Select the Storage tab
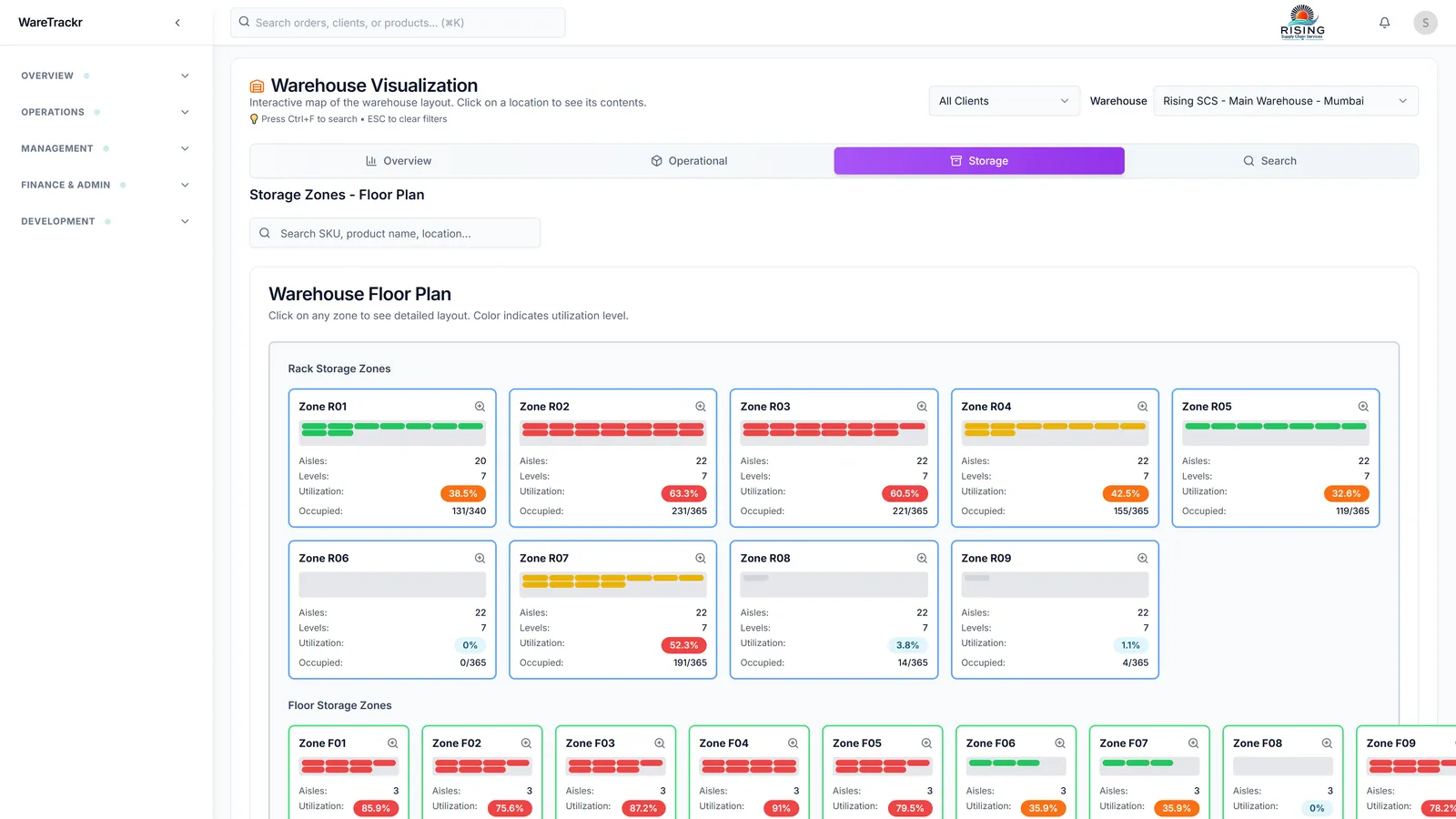The width and height of the screenshot is (1456, 819). (979, 161)
